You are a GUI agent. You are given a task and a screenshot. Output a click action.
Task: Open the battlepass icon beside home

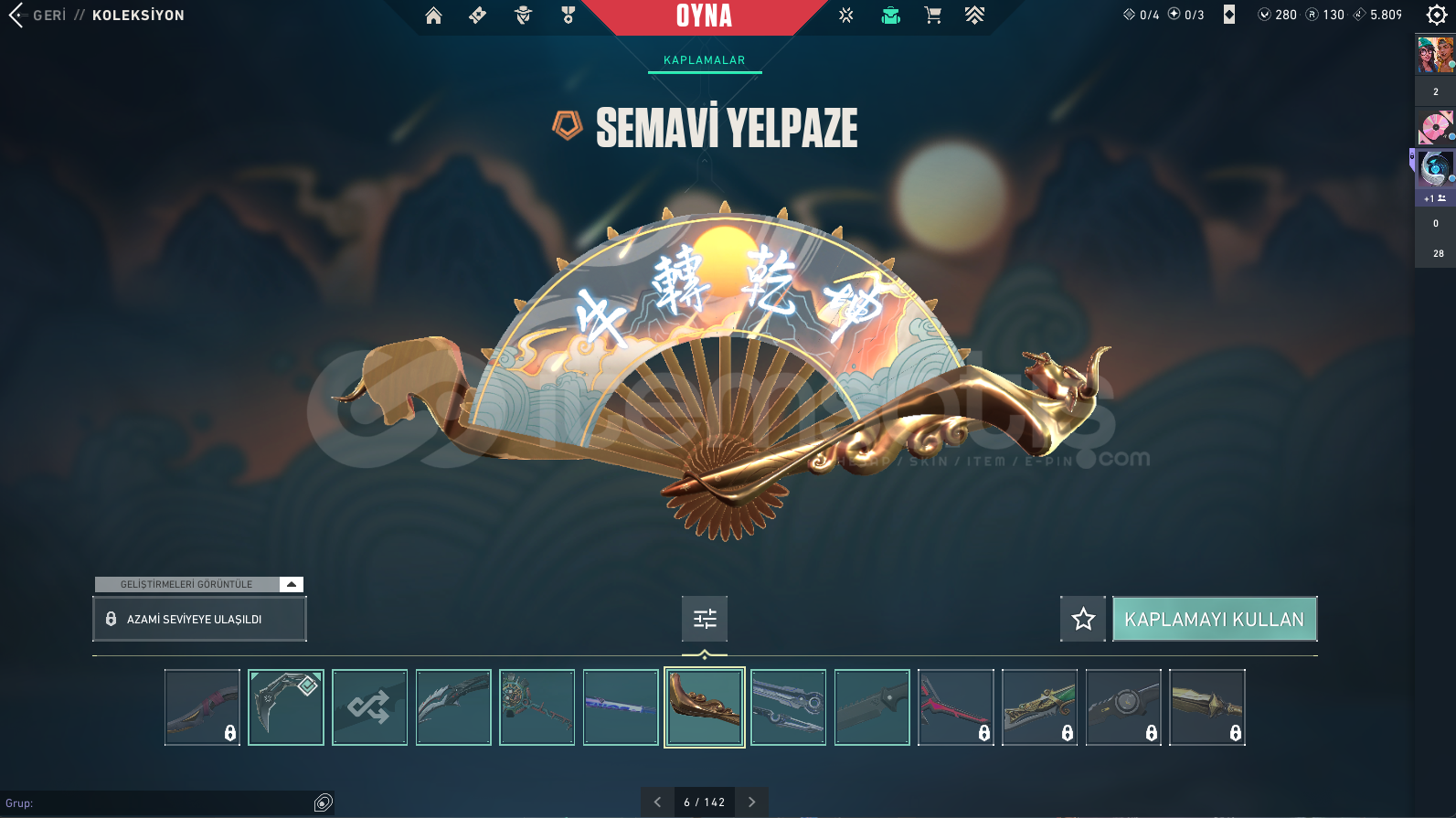click(478, 16)
